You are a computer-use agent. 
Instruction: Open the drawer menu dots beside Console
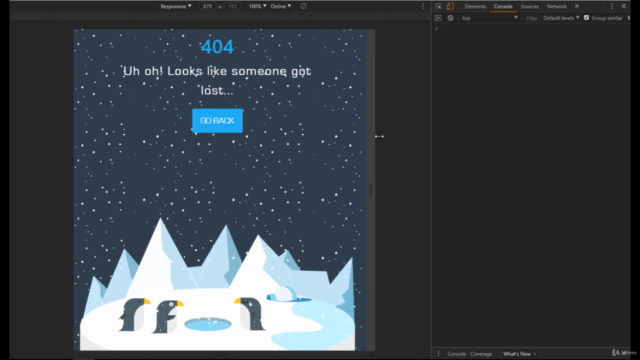(438, 354)
